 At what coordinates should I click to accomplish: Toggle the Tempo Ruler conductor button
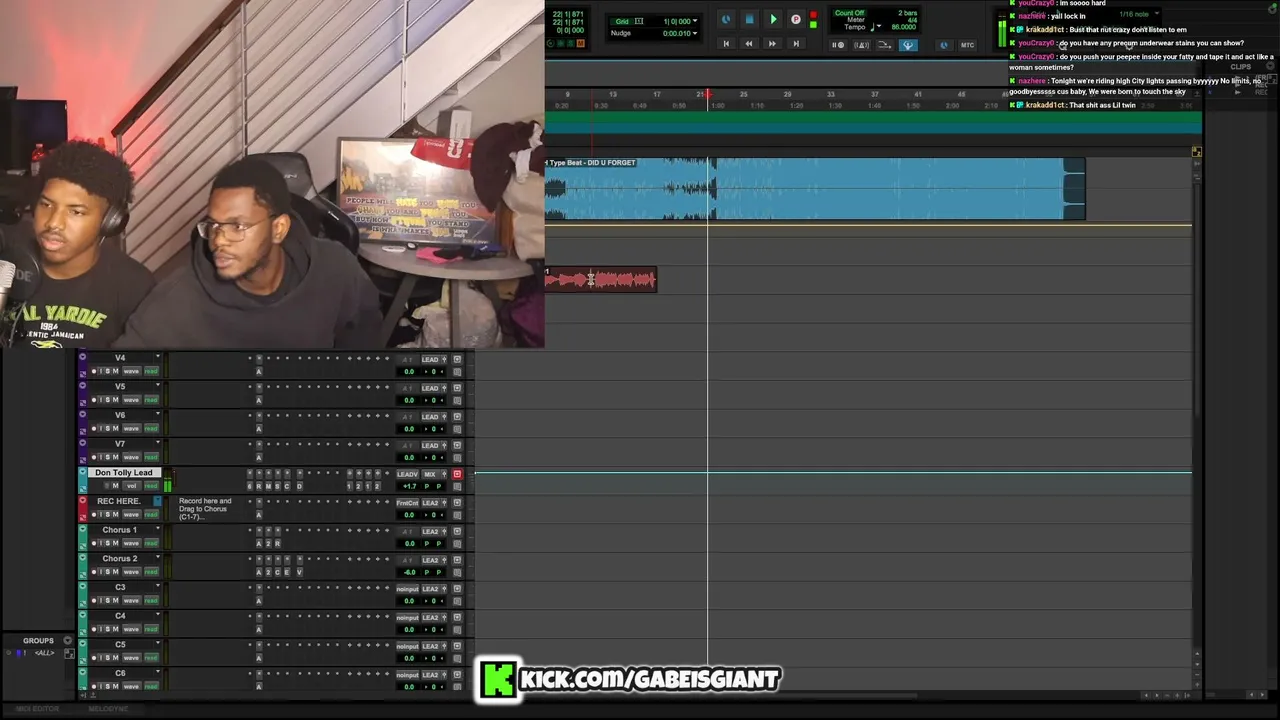pyautogui.click(x=885, y=45)
